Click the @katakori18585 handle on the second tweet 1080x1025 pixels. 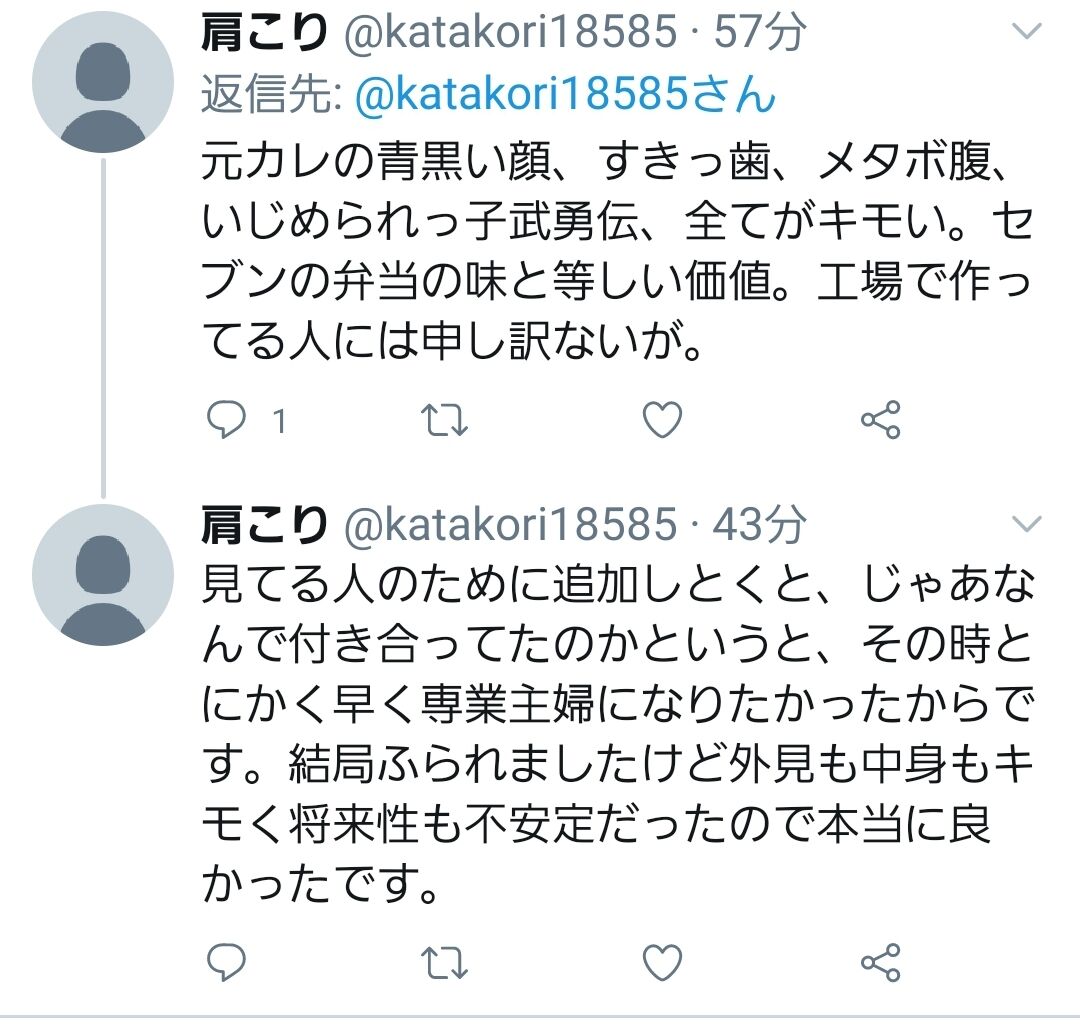tap(512, 524)
